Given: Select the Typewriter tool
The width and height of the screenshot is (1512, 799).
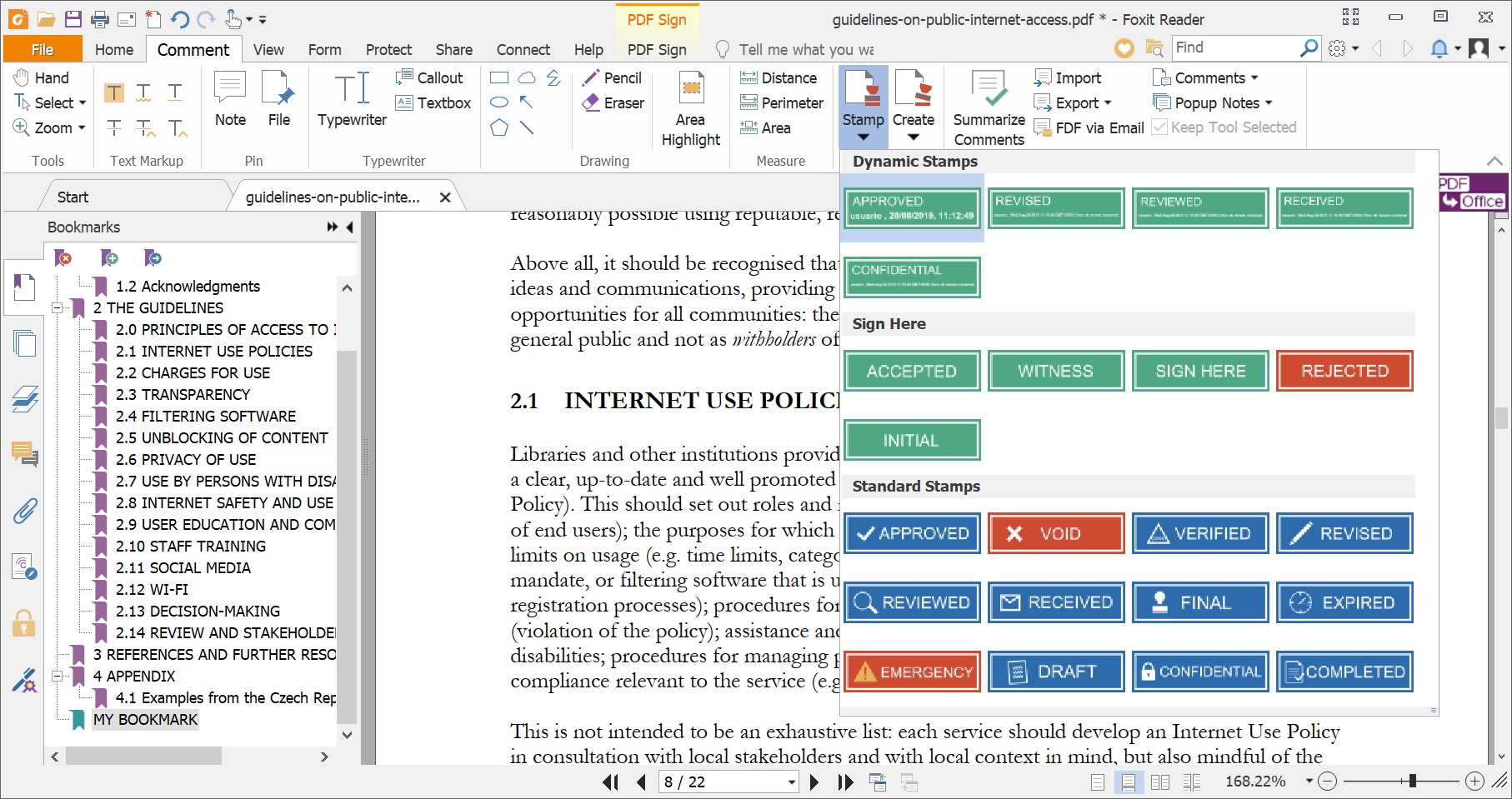Looking at the screenshot, I should pyautogui.click(x=352, y=98).
